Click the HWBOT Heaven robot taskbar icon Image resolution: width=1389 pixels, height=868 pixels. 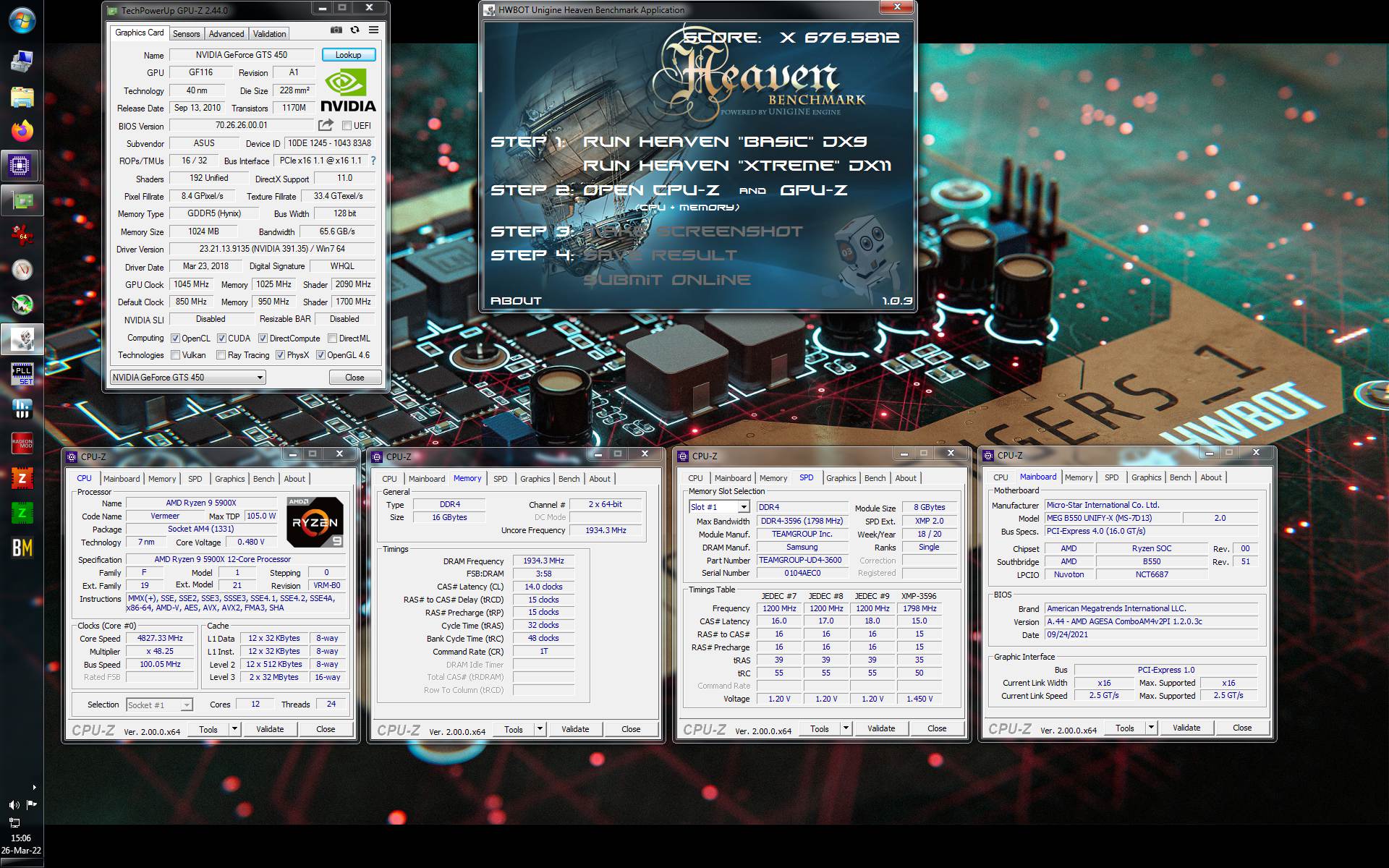pyautogui.click(x=22, y=339)
